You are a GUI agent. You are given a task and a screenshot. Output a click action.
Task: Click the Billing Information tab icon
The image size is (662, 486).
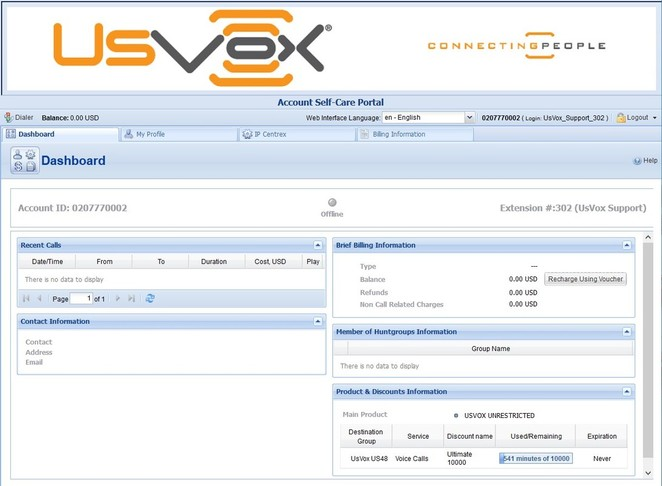coord(364,134)
